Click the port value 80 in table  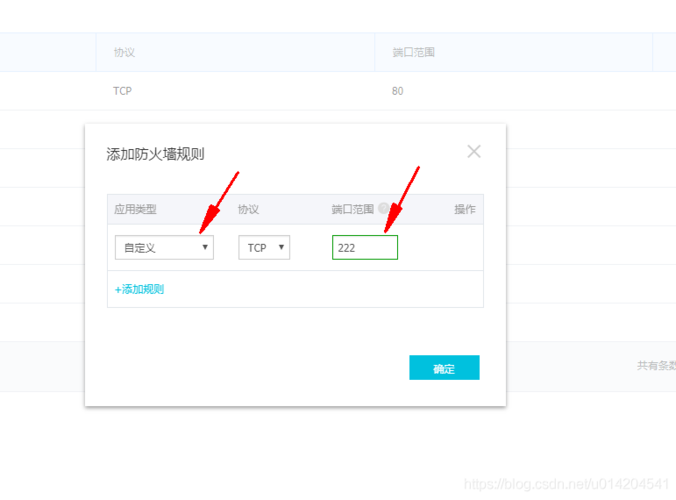397,91
